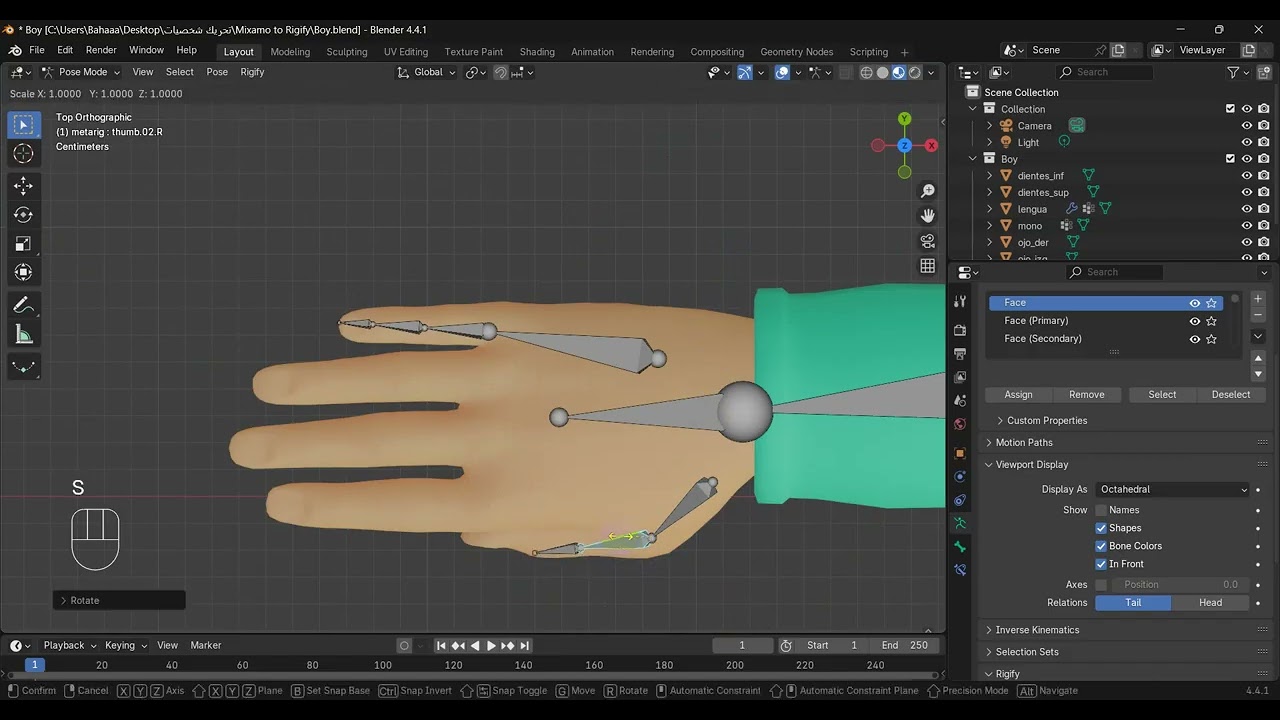The height and width of the screenshot is (720, 1280).
Task: Click the Play animation button
Action: click(491, 646)
